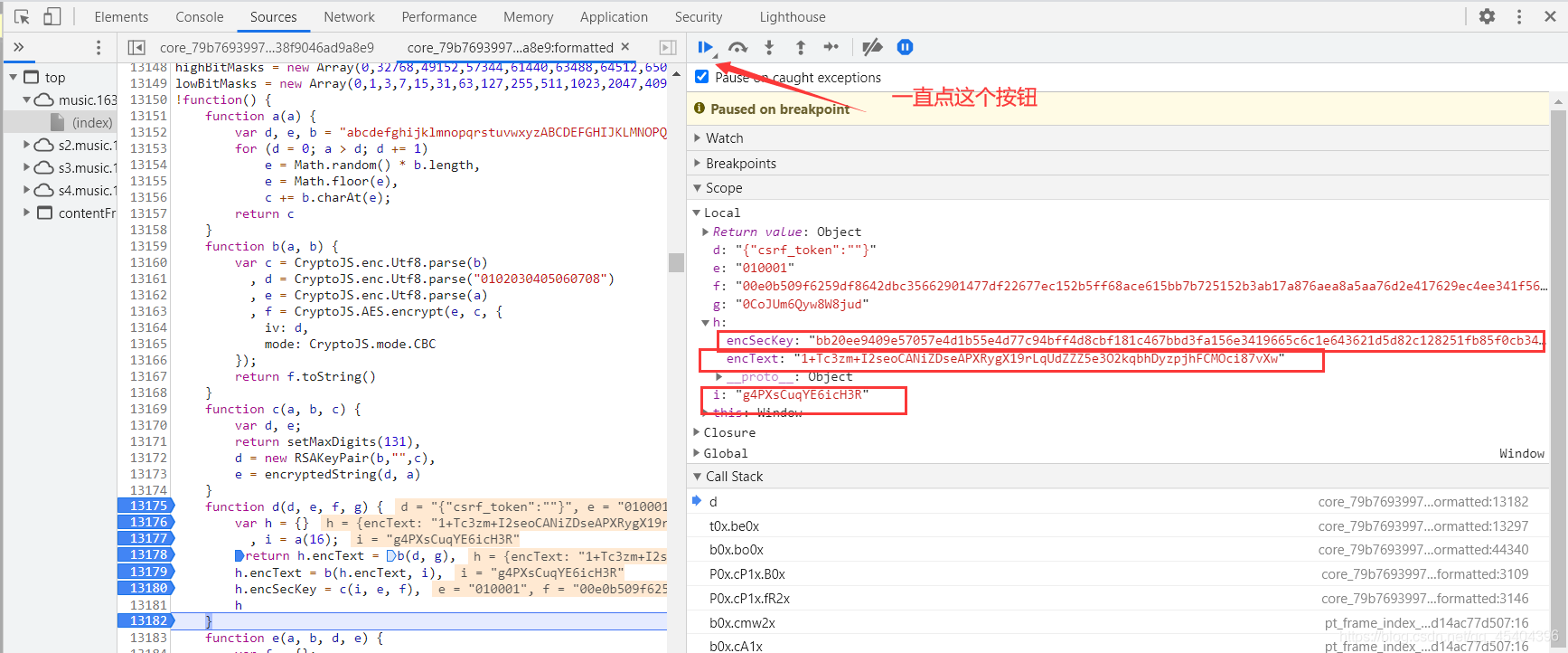Expand s4.music domain in navigator
This screenshot has height=653, width=1568.
click(x=26, y=190)
